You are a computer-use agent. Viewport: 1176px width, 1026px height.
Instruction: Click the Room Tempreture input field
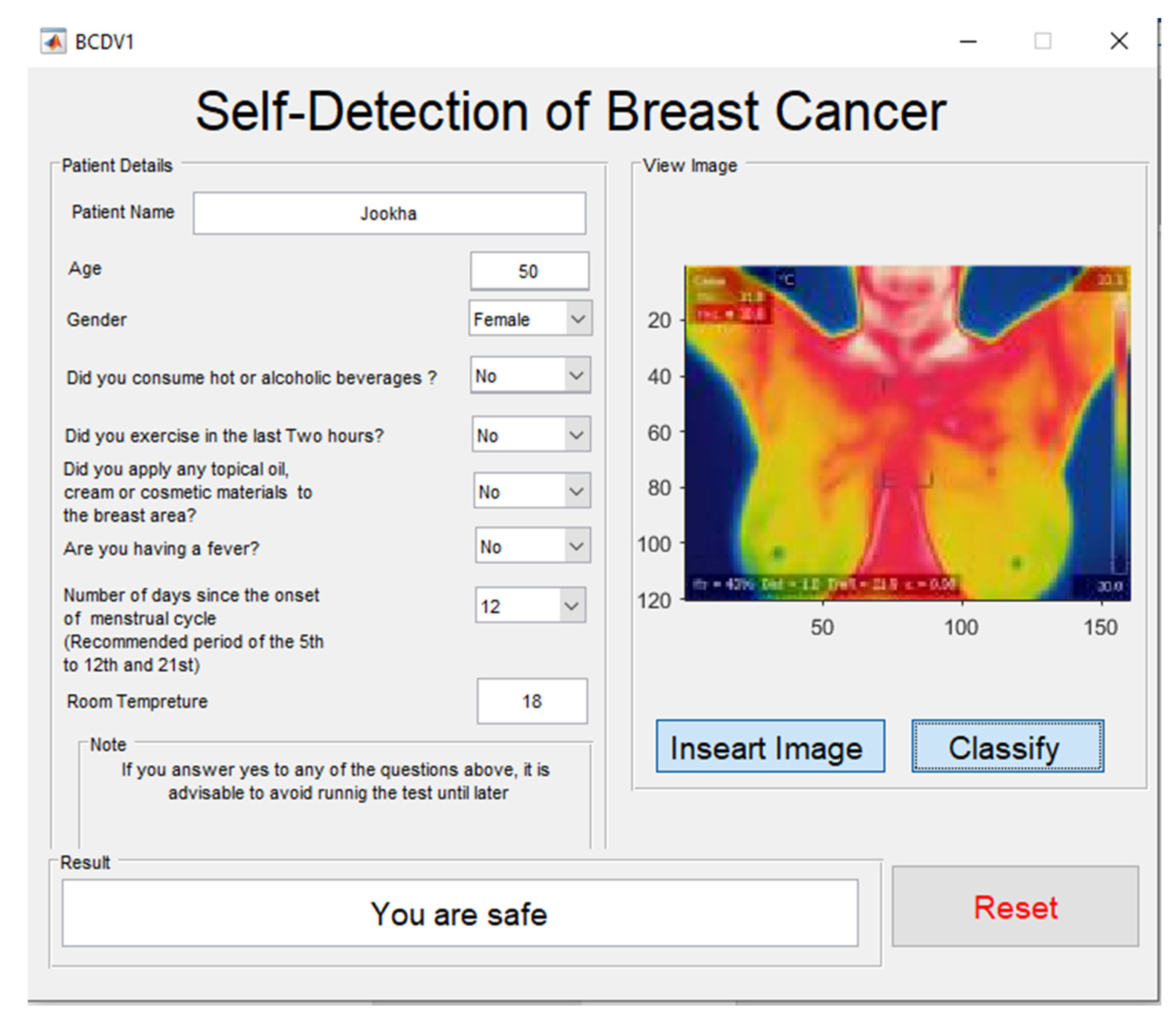point(532,701)
